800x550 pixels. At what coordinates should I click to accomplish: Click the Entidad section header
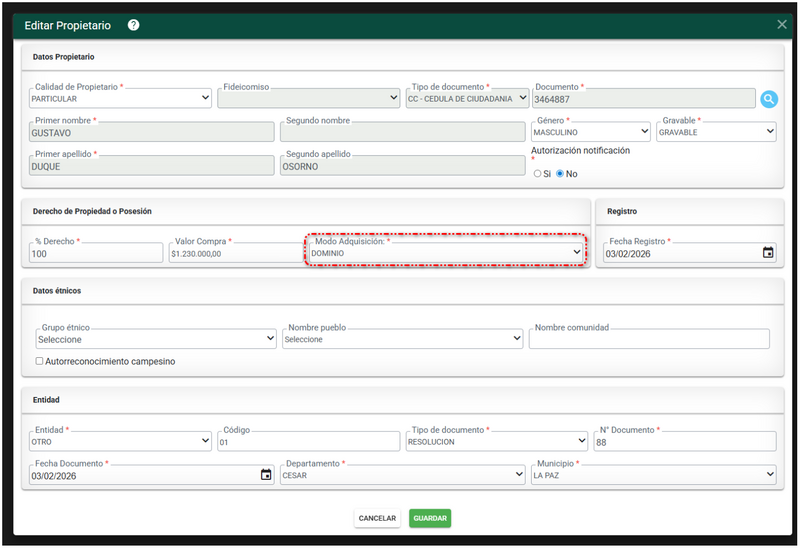(x=46, y=399)
